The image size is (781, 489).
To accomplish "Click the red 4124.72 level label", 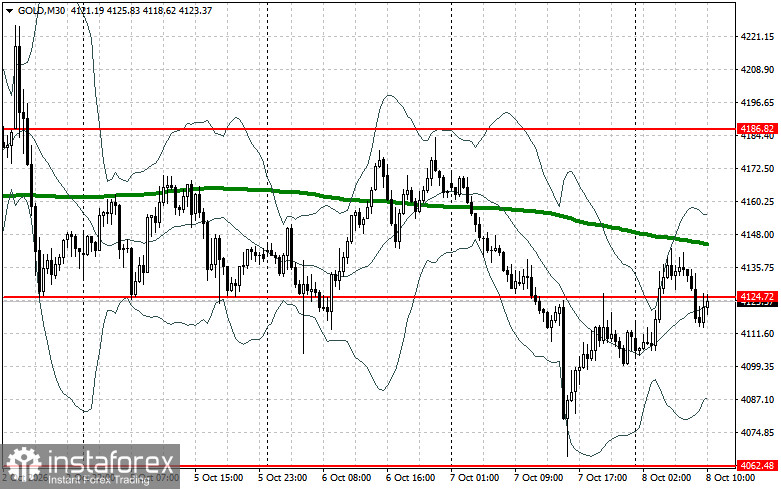I will pyautogui.click(x=757, y=296).
